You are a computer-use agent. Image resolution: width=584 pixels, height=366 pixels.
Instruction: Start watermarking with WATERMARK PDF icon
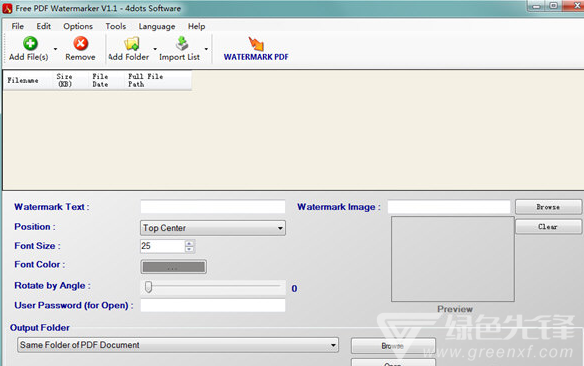(x=256, y=44)
